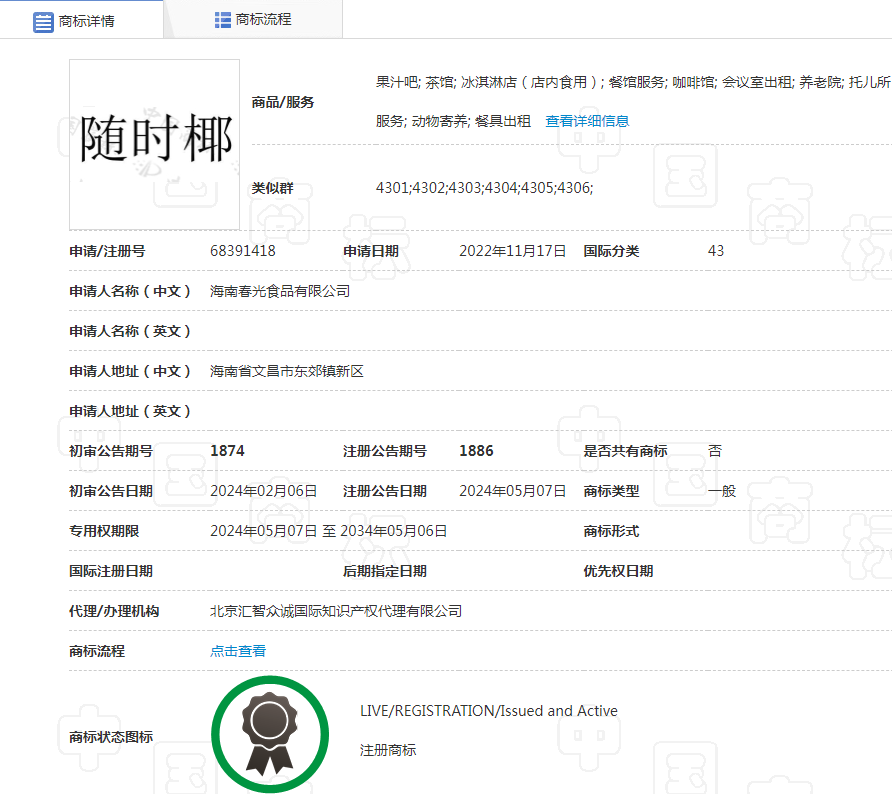Select registration number 68391418

[243, 251]
